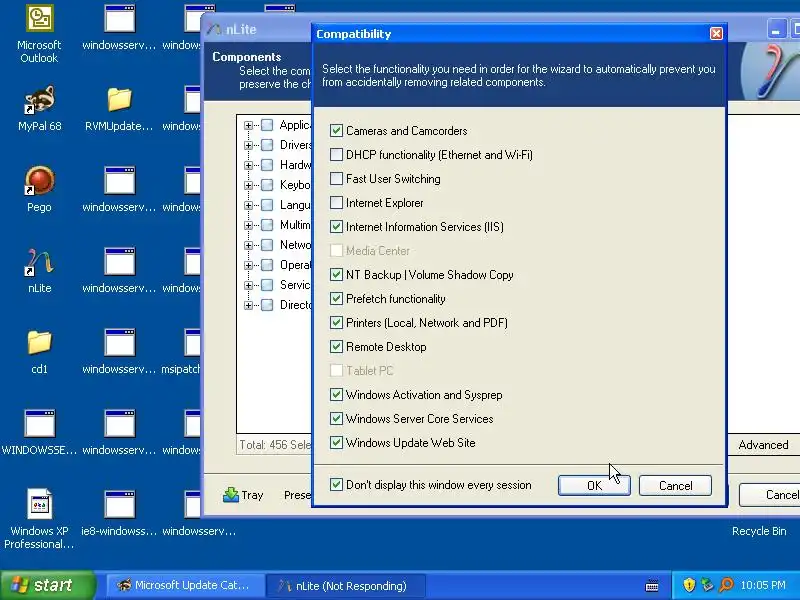Uncheck Windows Server Core Services
This screenshot has height=600, width=800.
click(336, 418)
